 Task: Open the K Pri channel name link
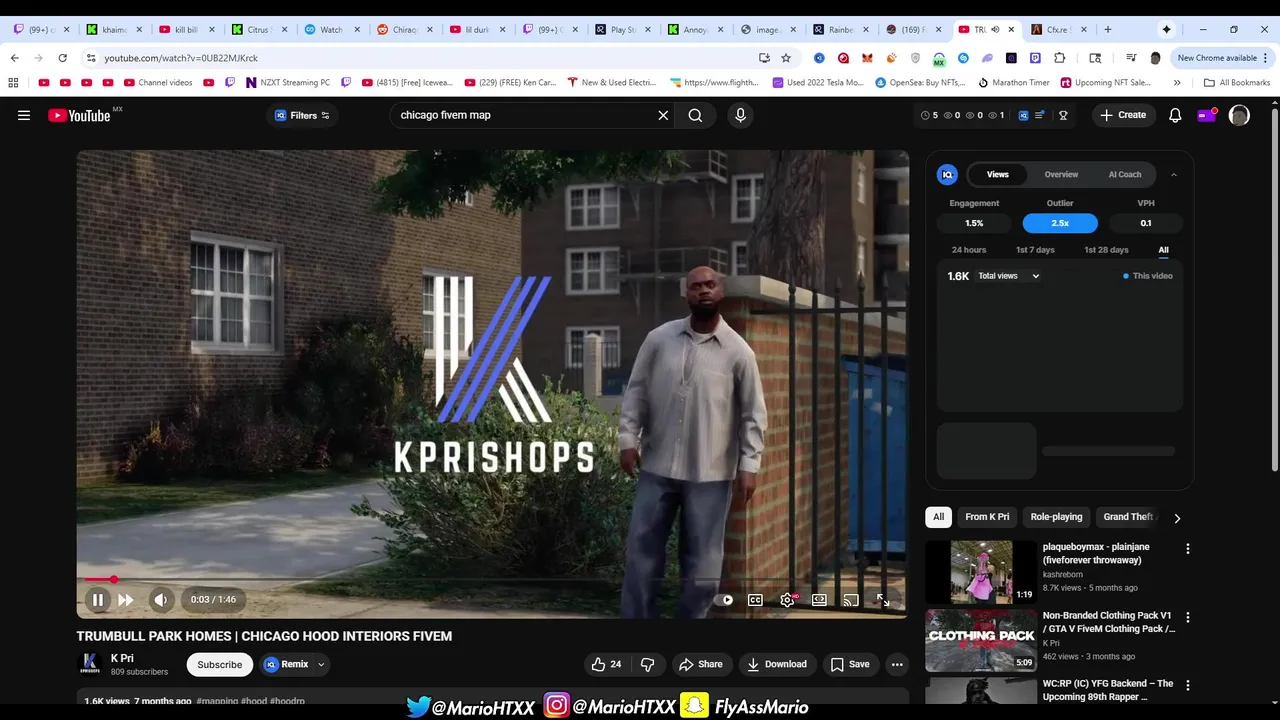[x=122, y=658]
